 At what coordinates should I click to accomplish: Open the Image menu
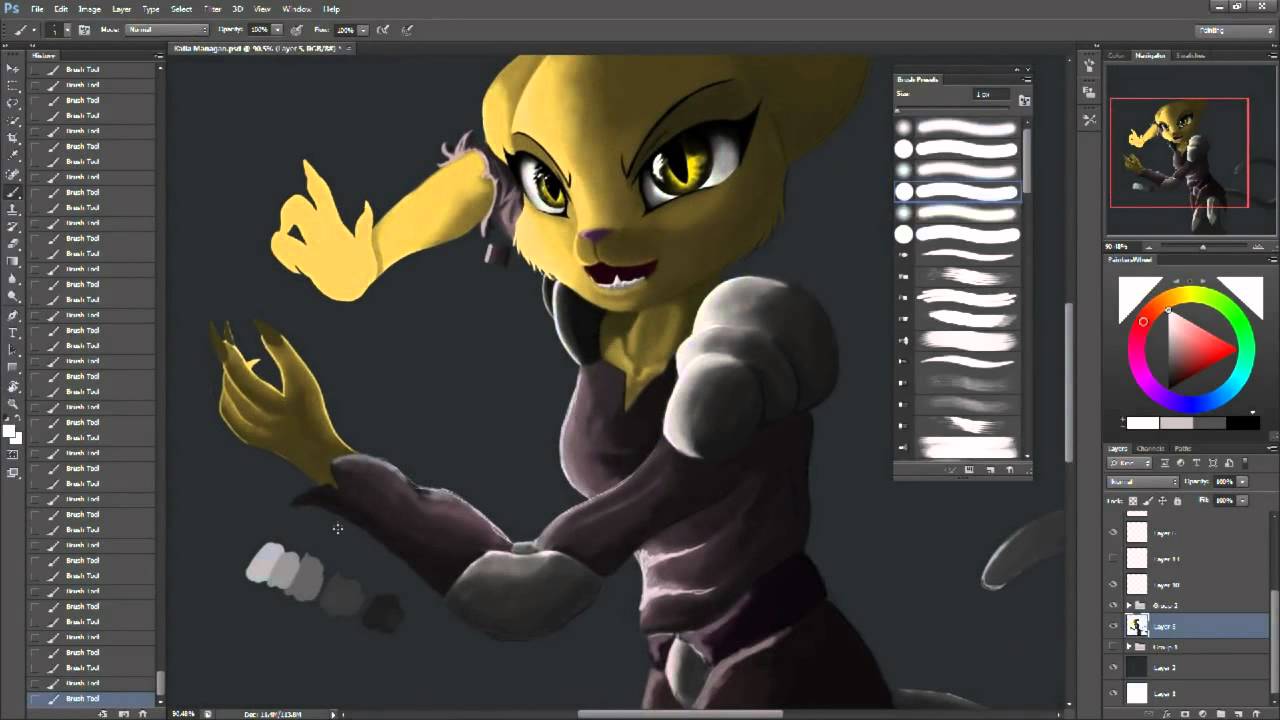[x=89, y=9]
